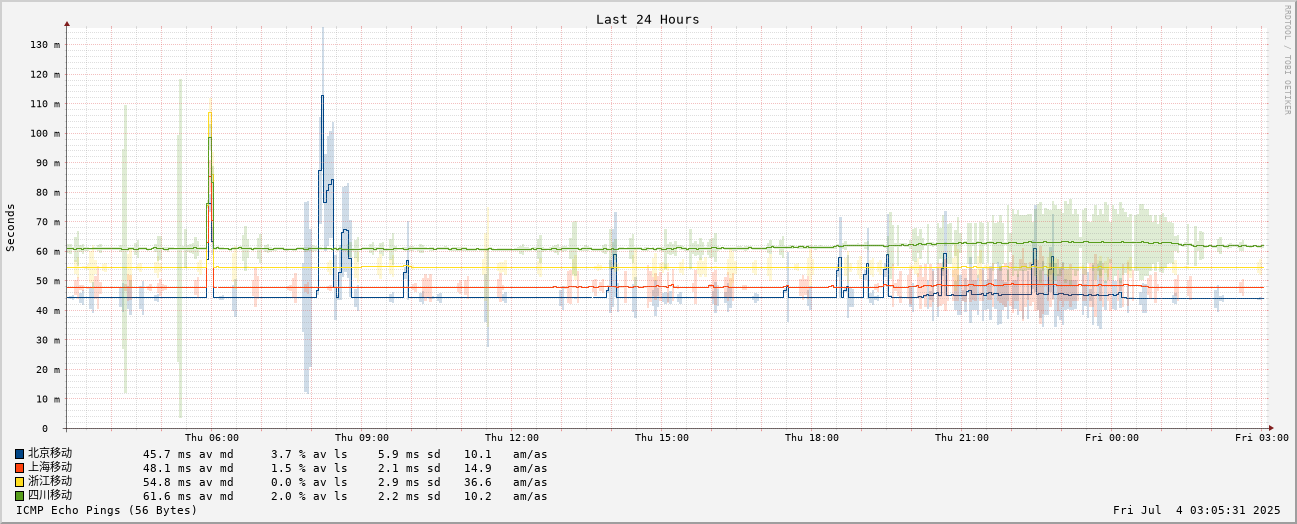Click the '5.9 ms sd' deviation value
The image size is (1297, 524).
(x=409, y=454)
